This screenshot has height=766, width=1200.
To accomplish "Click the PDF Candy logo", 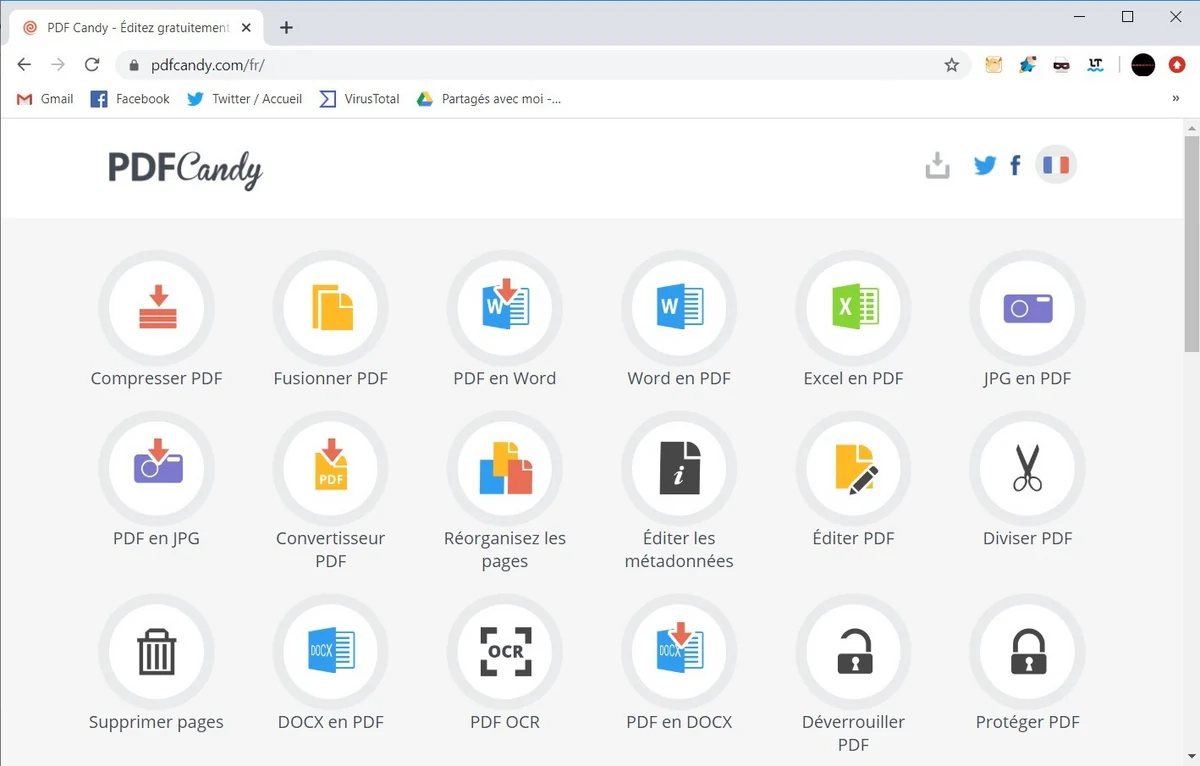I will (185, 169).
